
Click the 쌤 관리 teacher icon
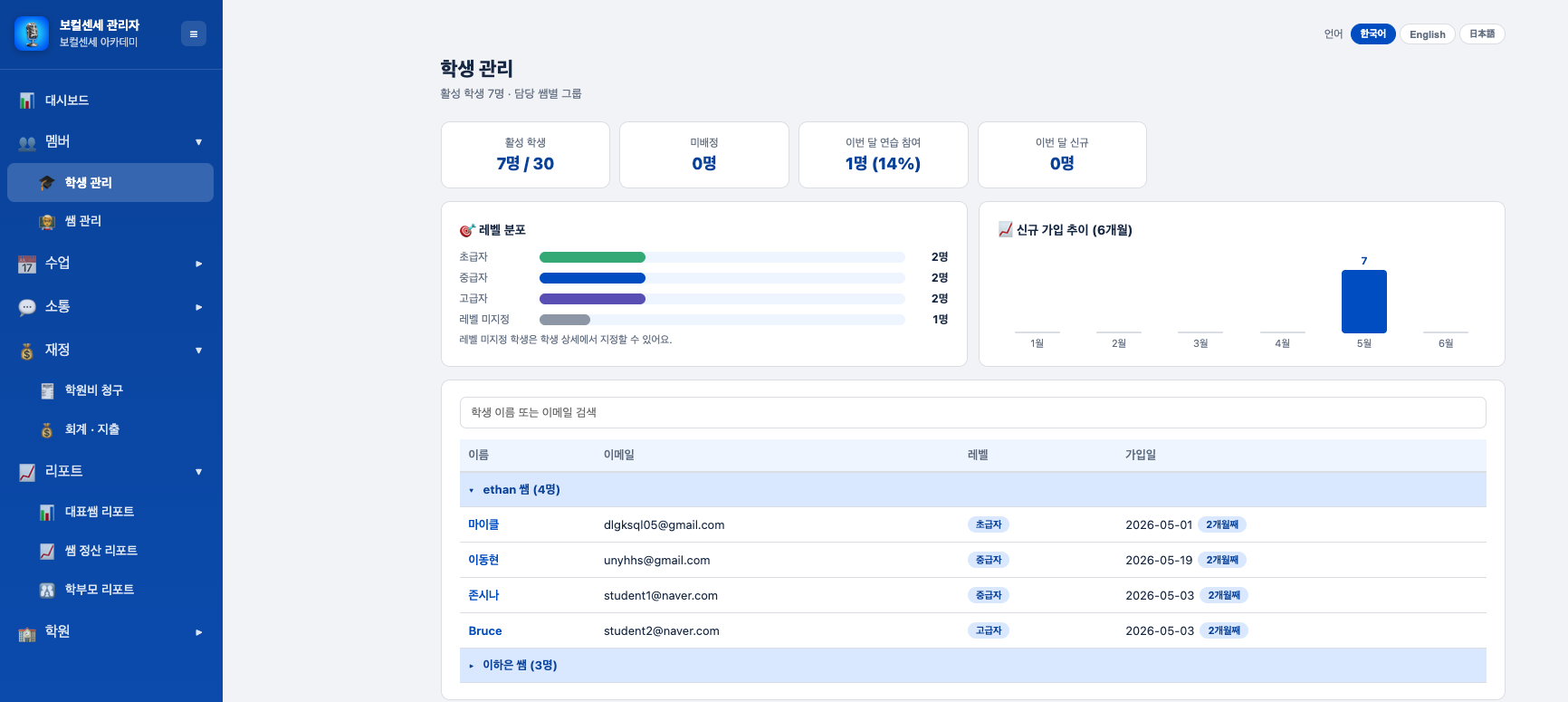(47, 221)
